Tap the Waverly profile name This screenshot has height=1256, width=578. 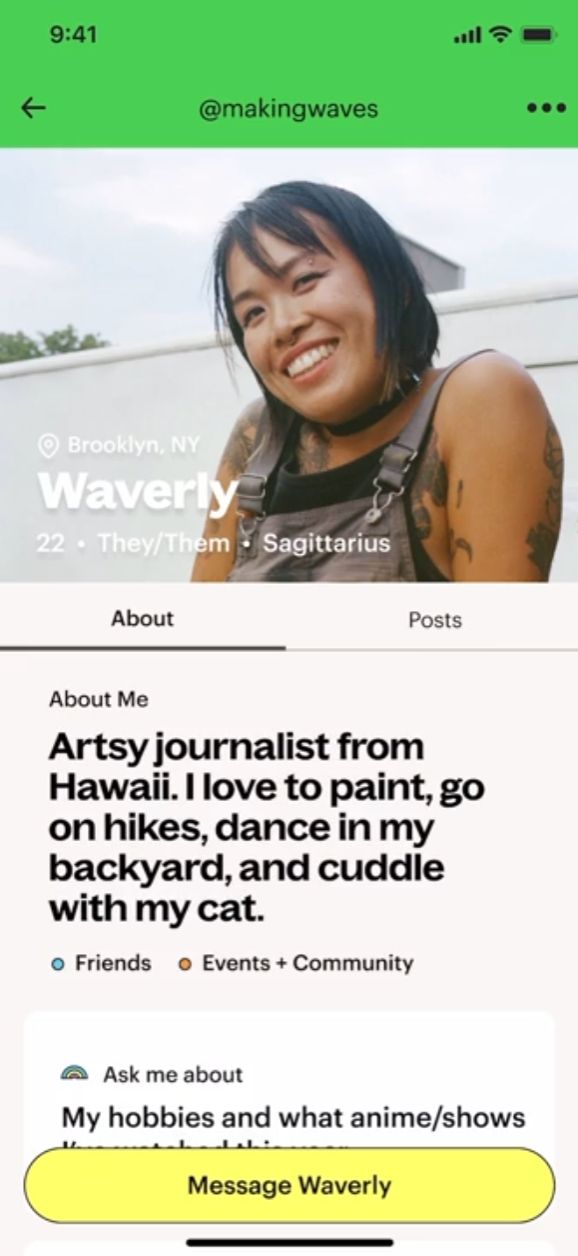(x=137, y=490)
